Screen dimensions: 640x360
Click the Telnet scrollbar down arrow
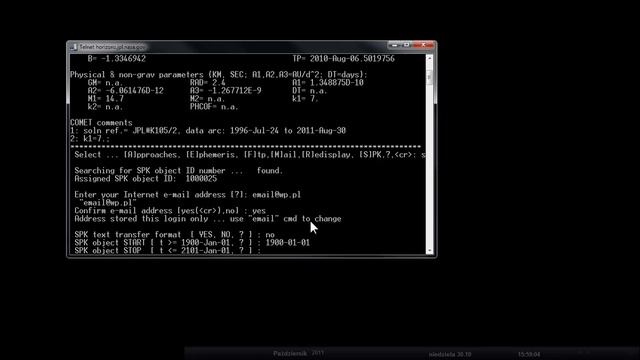[429, 251]
